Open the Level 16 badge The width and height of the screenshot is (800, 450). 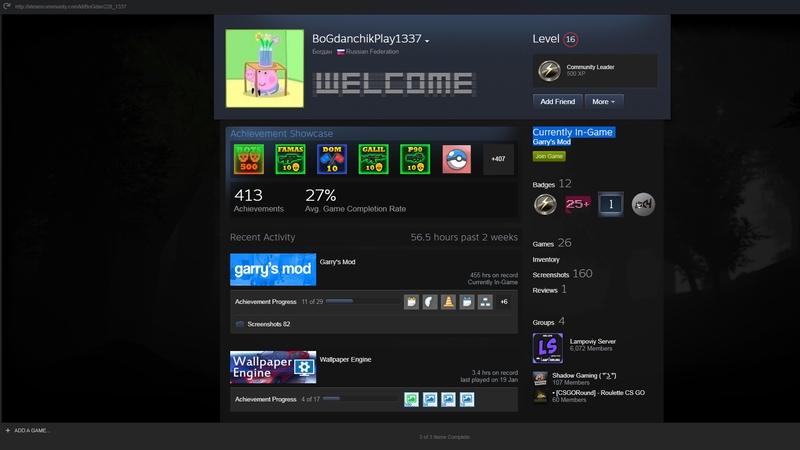point(570,39)
